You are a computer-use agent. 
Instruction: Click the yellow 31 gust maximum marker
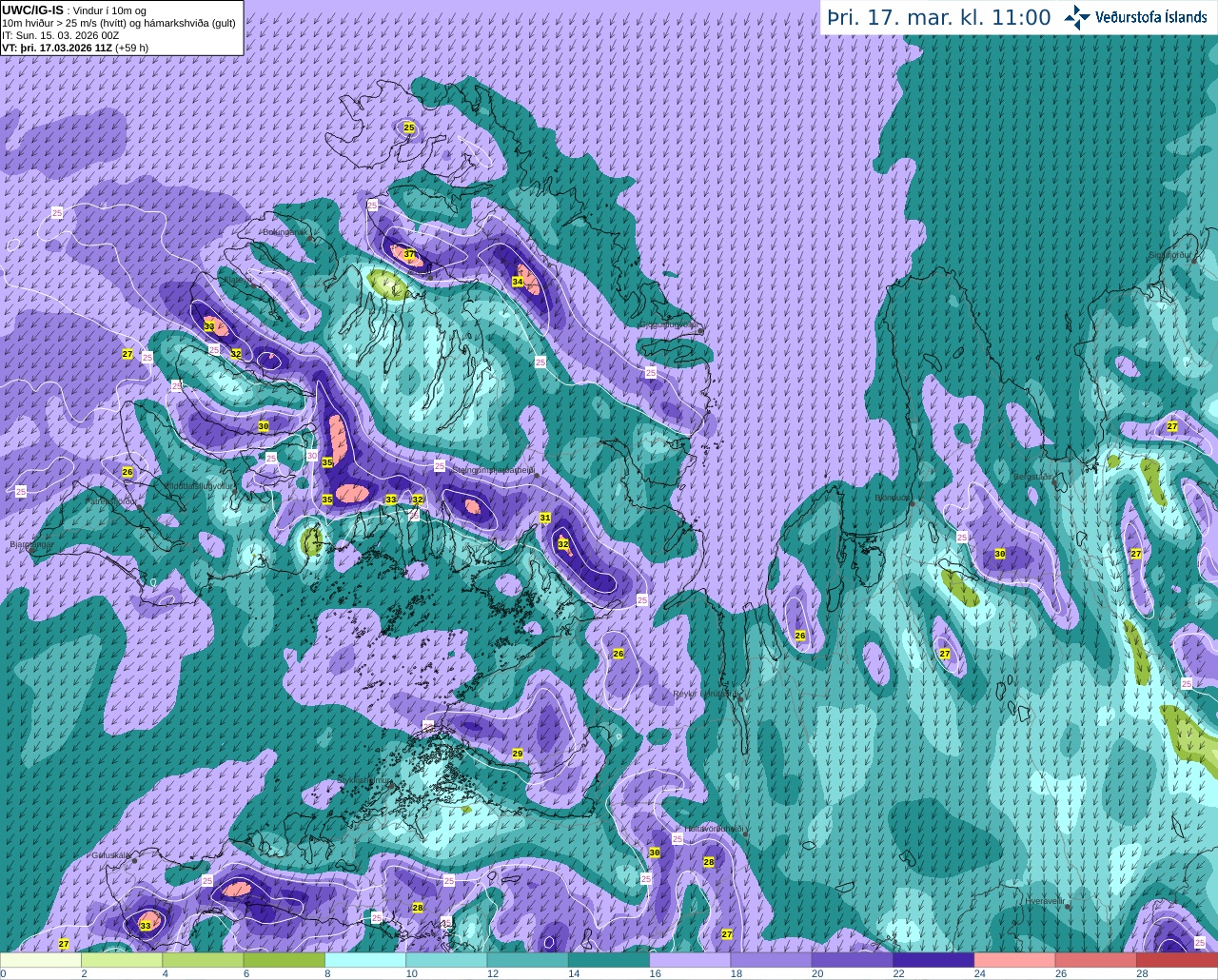[x=545, y=518]
